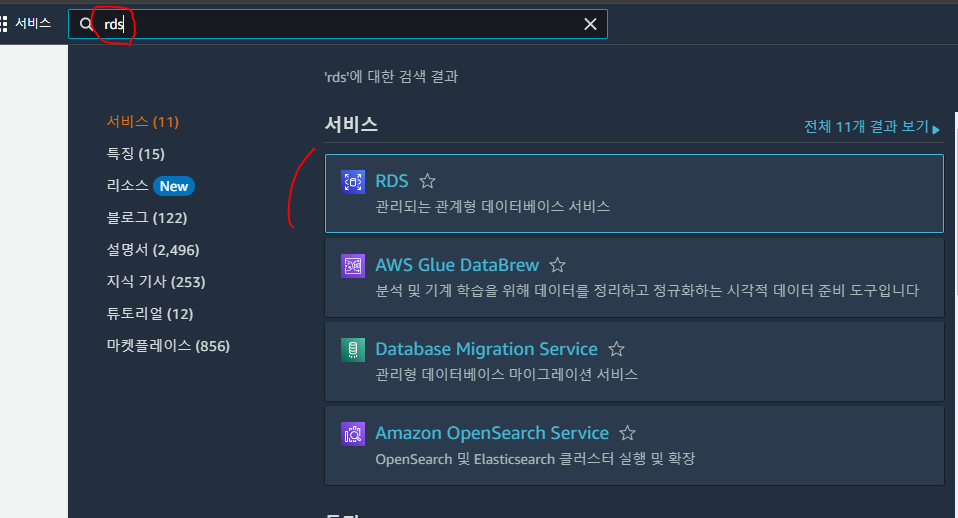Click description OpenSearch 및 Elasticsearch 클러스터 실행 및 확장
This screenshot has height=518, width=958.
point(535,459)
